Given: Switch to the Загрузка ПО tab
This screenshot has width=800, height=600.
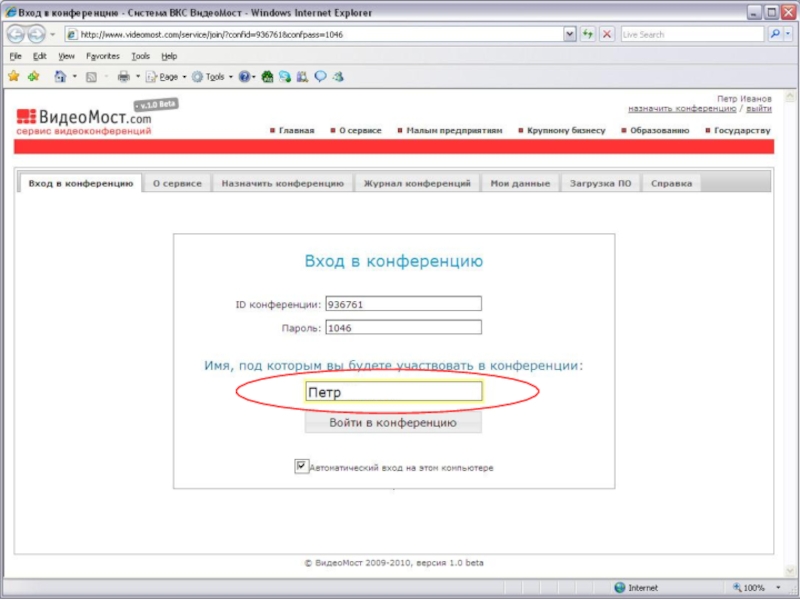Looking at the screenshot, I should (x=600, y=184).
